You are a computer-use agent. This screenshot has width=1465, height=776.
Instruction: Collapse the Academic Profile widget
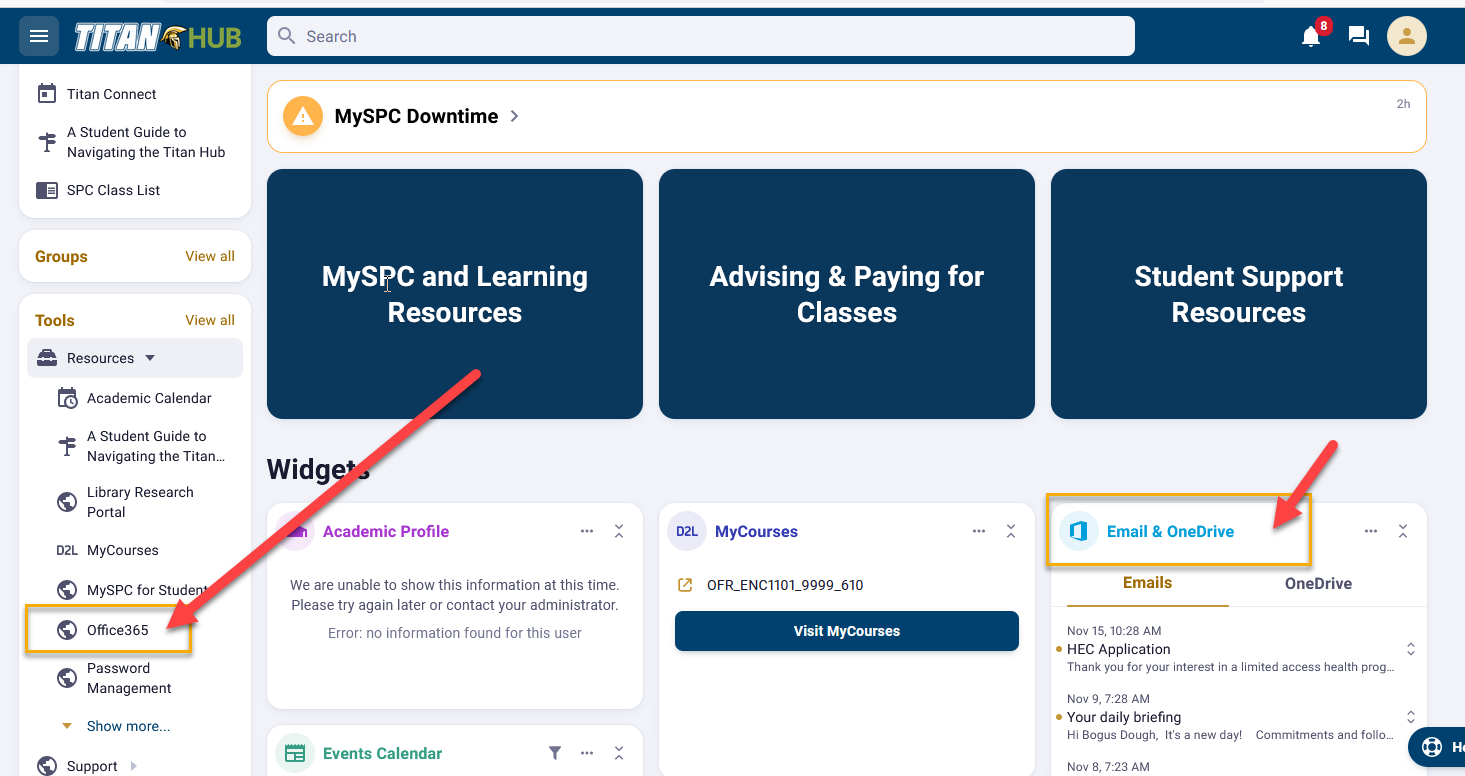click(618, 531)
